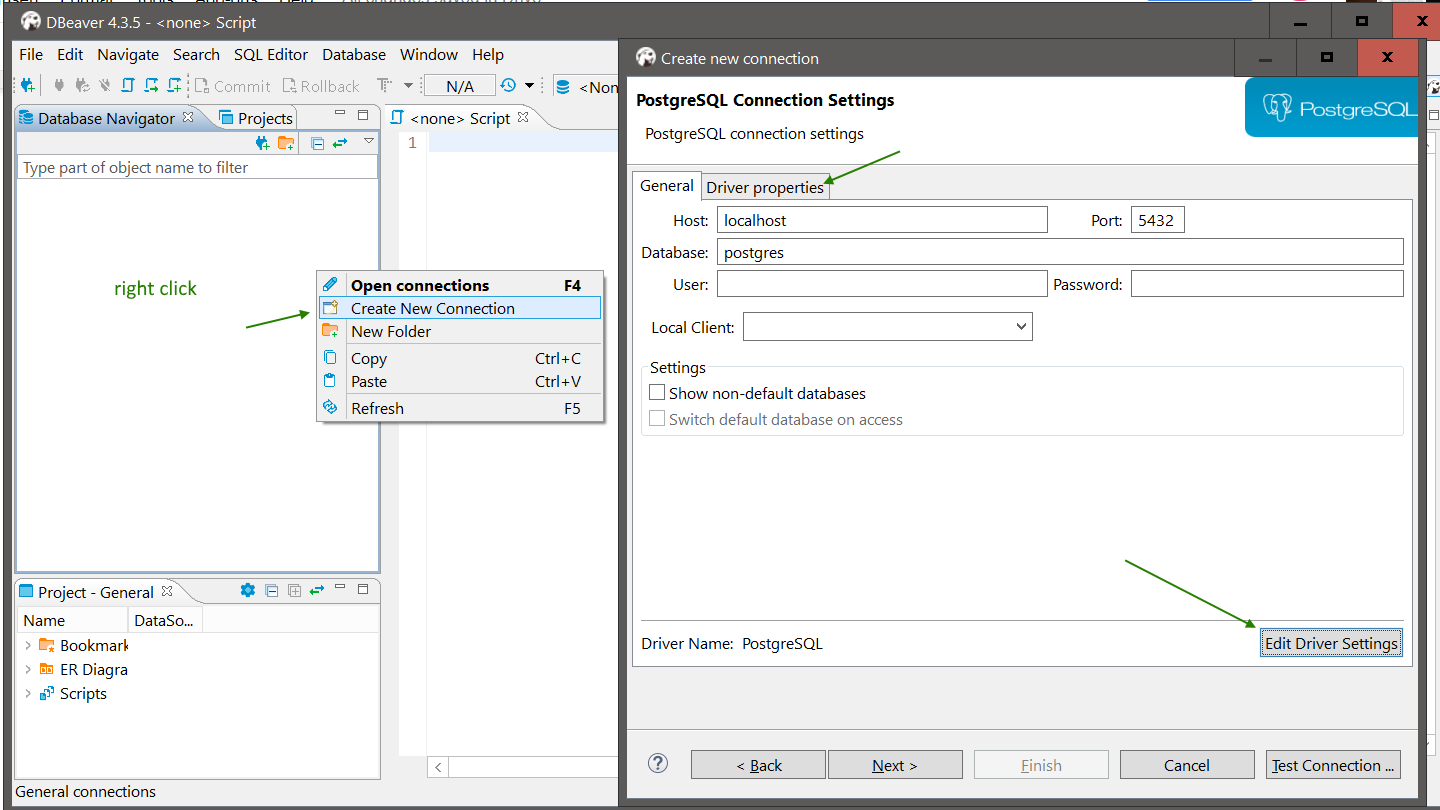
Task: Minimize the Database Navigator panel
Action: [340, 113]
